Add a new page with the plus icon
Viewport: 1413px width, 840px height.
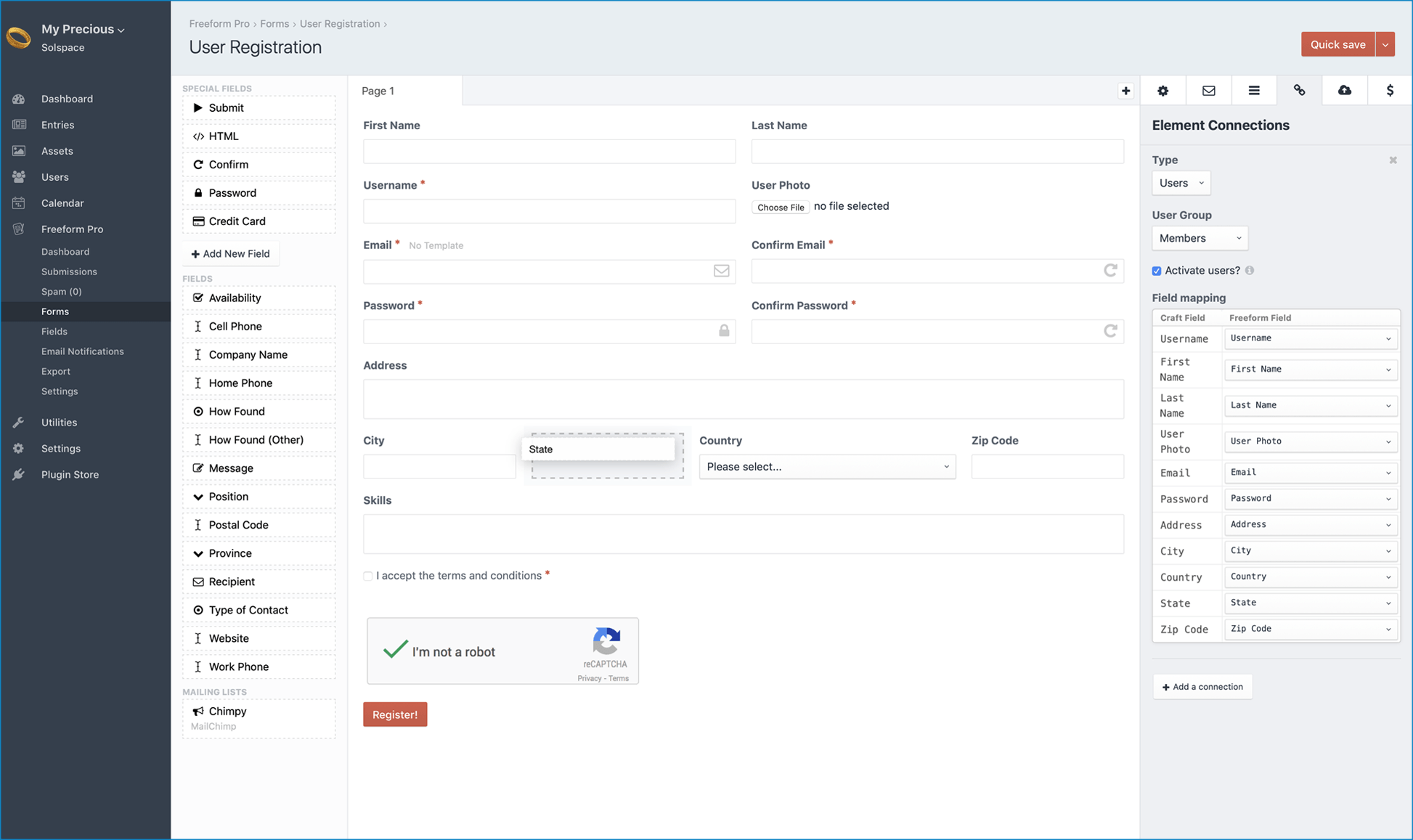pos(1125,90)
